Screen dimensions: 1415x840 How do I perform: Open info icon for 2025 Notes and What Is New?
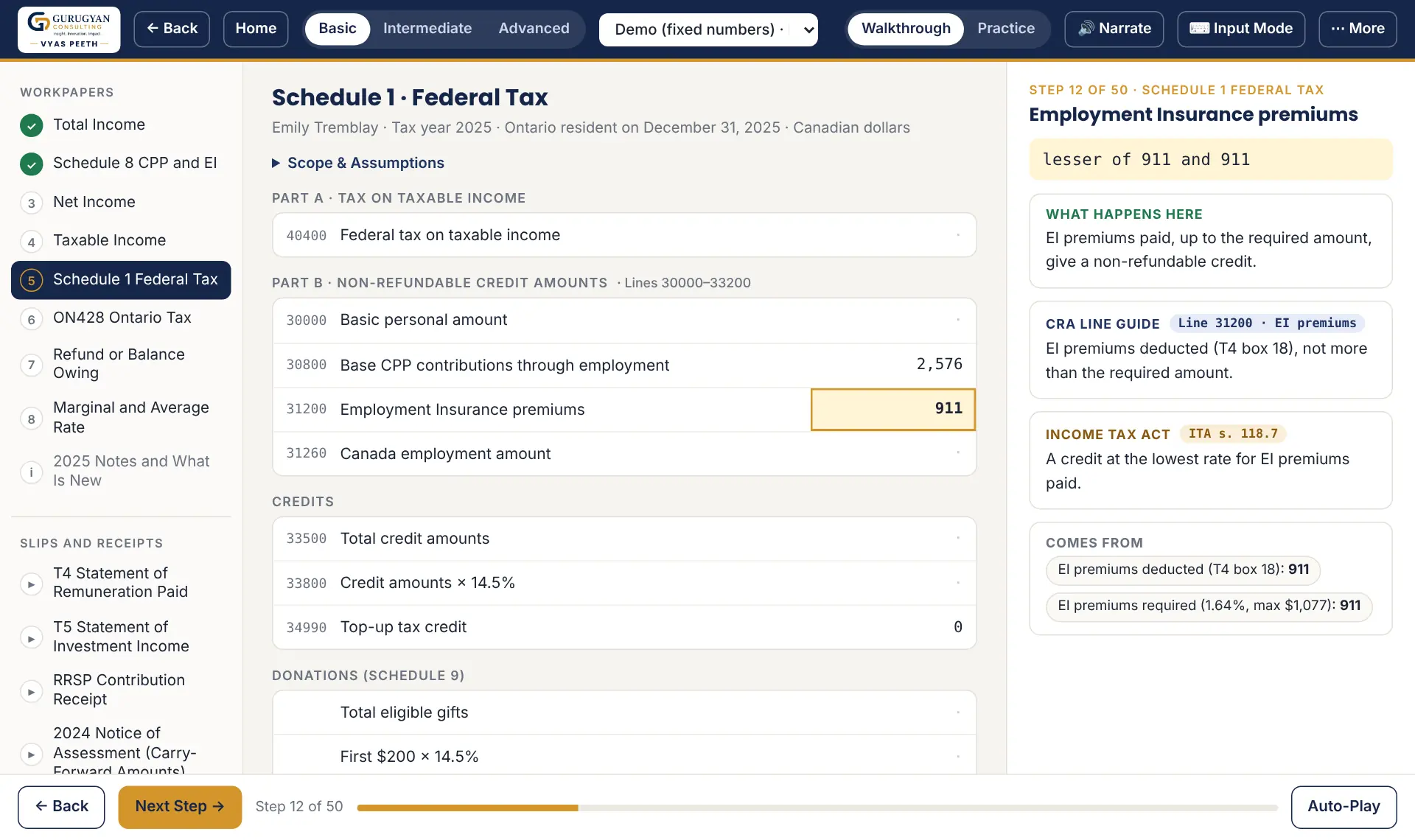[x=31, y=472]
